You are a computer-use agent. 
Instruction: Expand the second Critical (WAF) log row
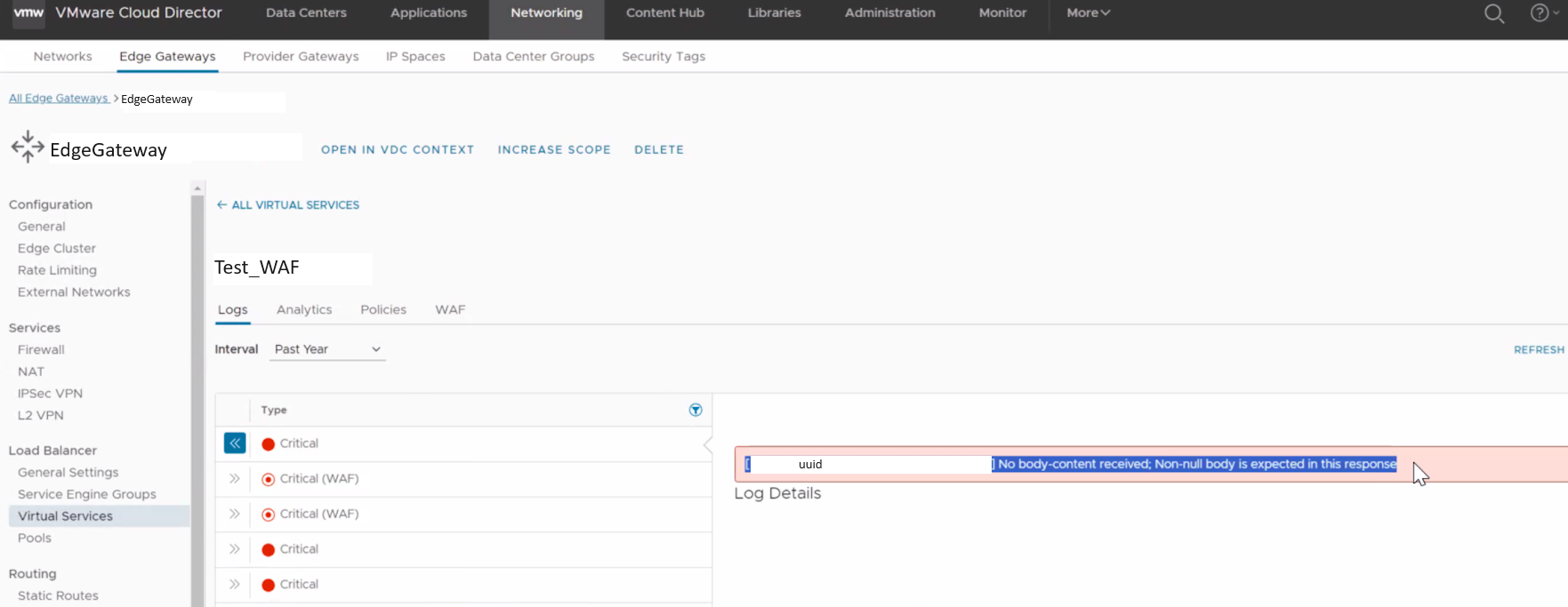235,514
